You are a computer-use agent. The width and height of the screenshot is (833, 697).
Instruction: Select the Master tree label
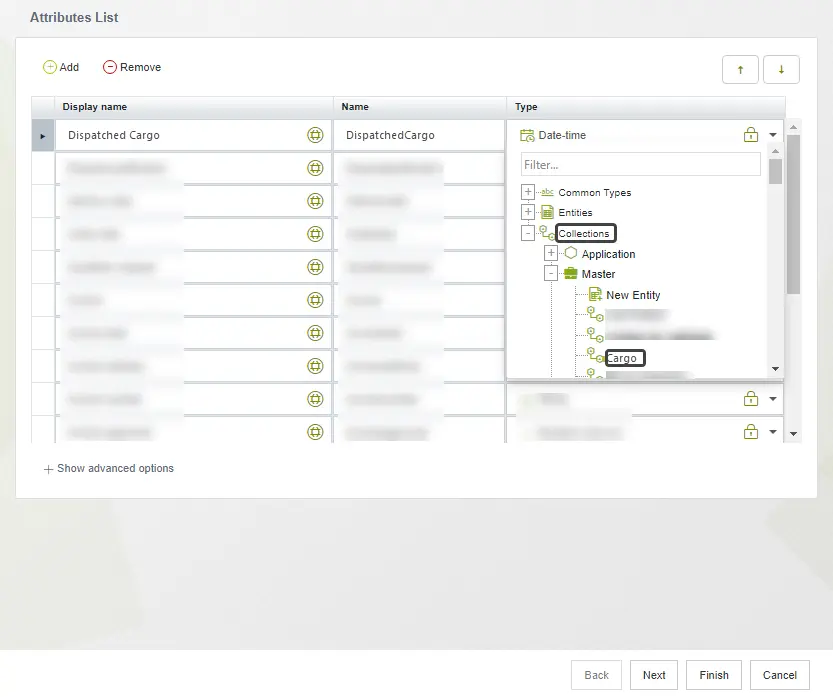[598, 274]
